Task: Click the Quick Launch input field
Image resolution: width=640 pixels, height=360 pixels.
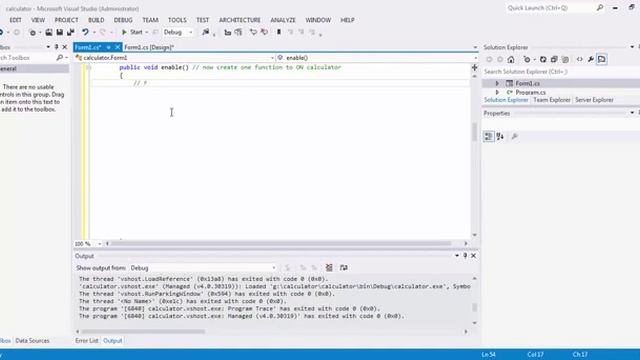Action: 550,8
